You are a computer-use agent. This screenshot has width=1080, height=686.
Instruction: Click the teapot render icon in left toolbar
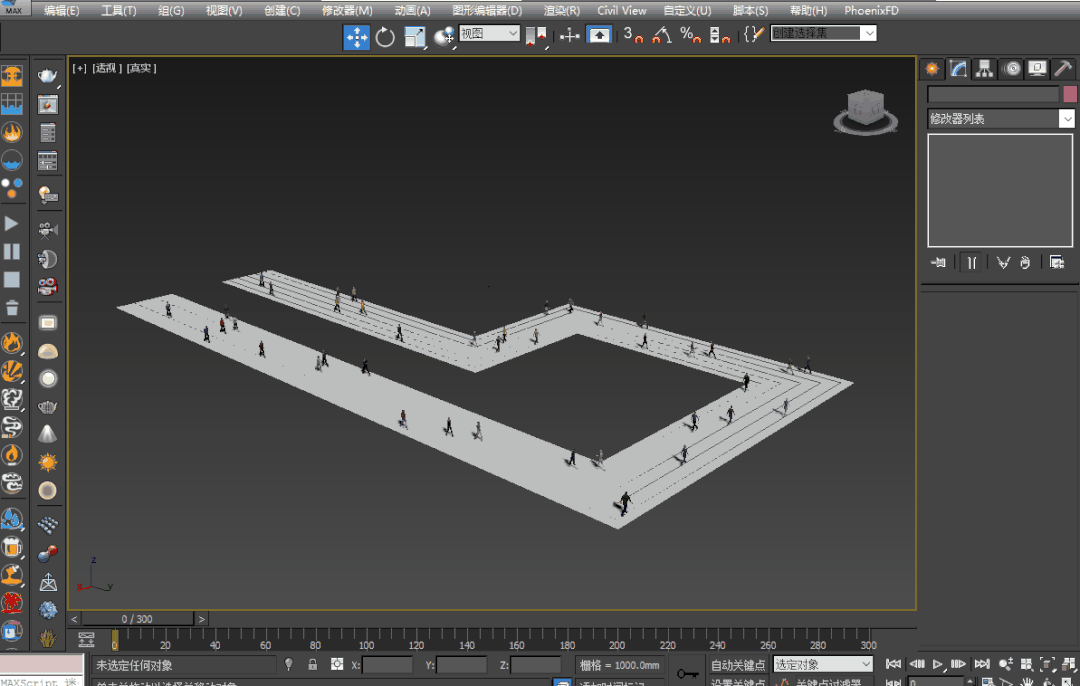[47, 76]
